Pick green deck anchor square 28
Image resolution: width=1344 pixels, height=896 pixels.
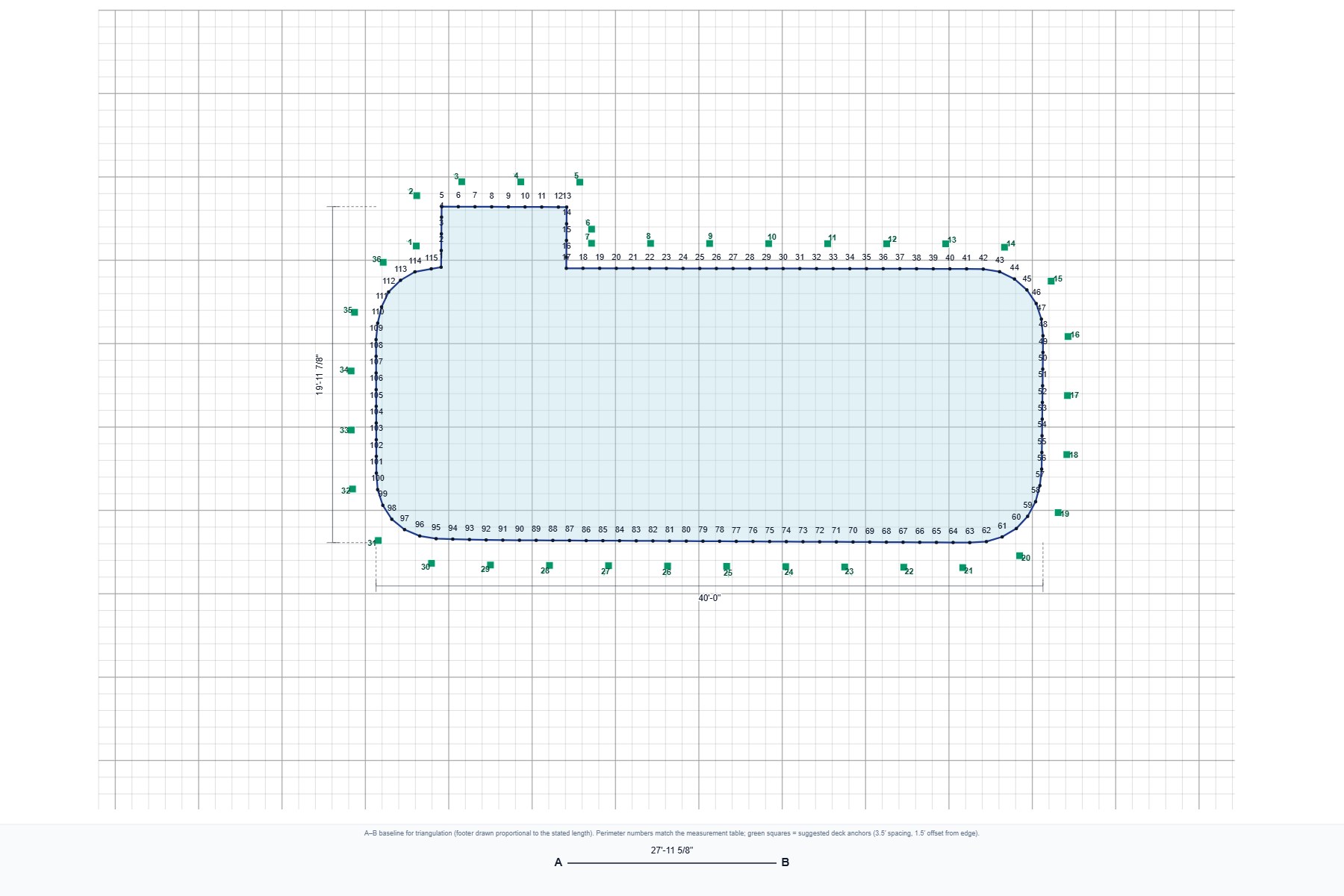coord(550,565)
